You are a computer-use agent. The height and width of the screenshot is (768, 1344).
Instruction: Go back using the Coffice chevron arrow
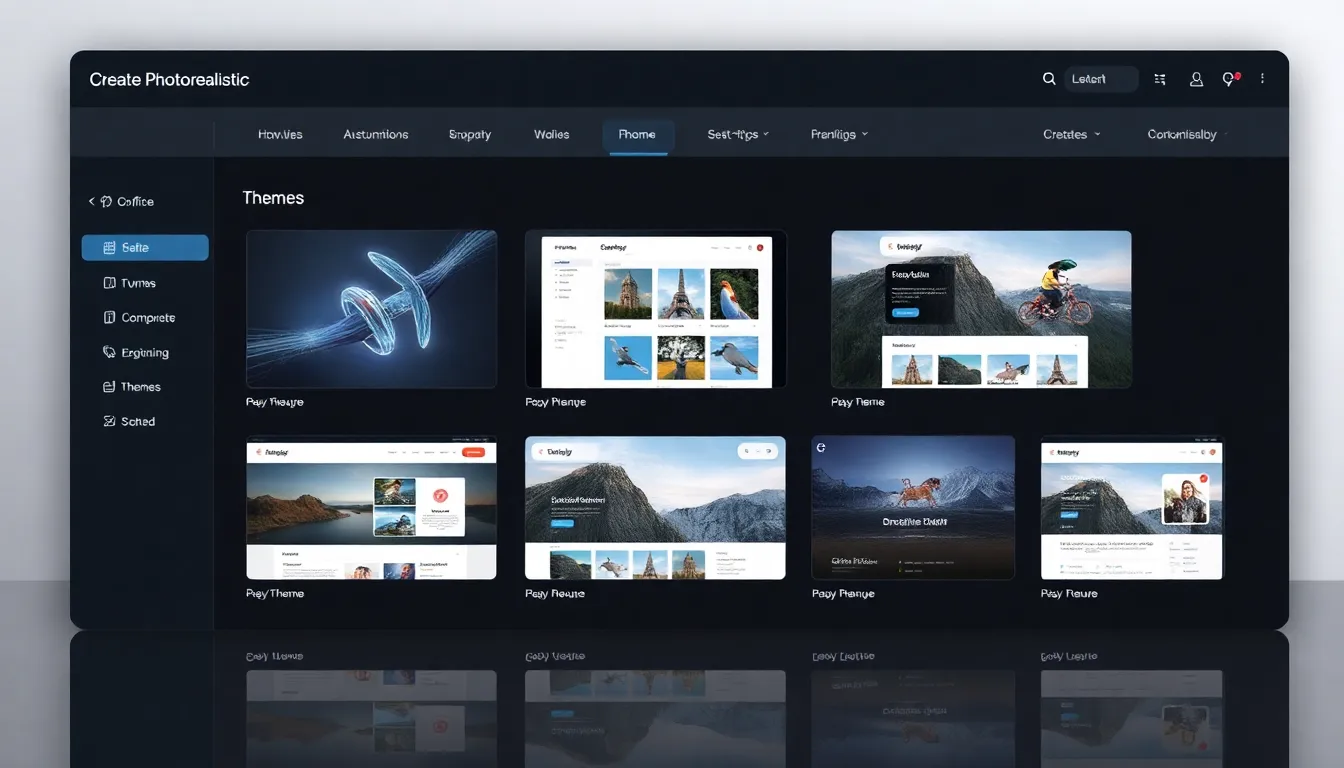pos(92,201)
